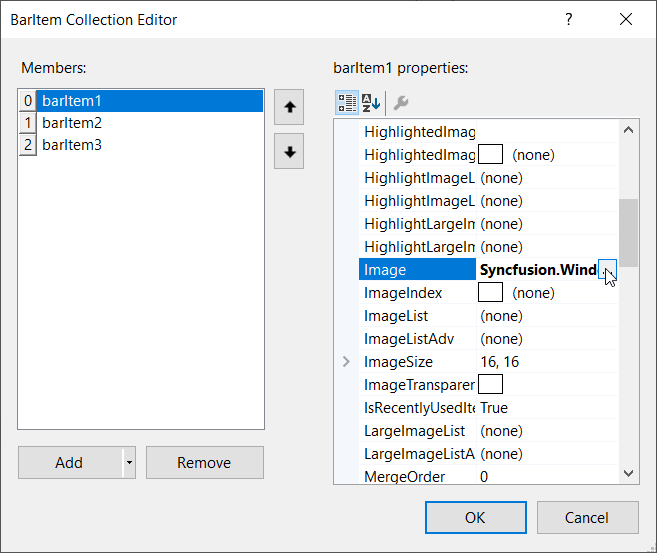Click the properties scrollbar down arrow
The height and width of the screenshot is (553, 657).
[x=628, y=474]
